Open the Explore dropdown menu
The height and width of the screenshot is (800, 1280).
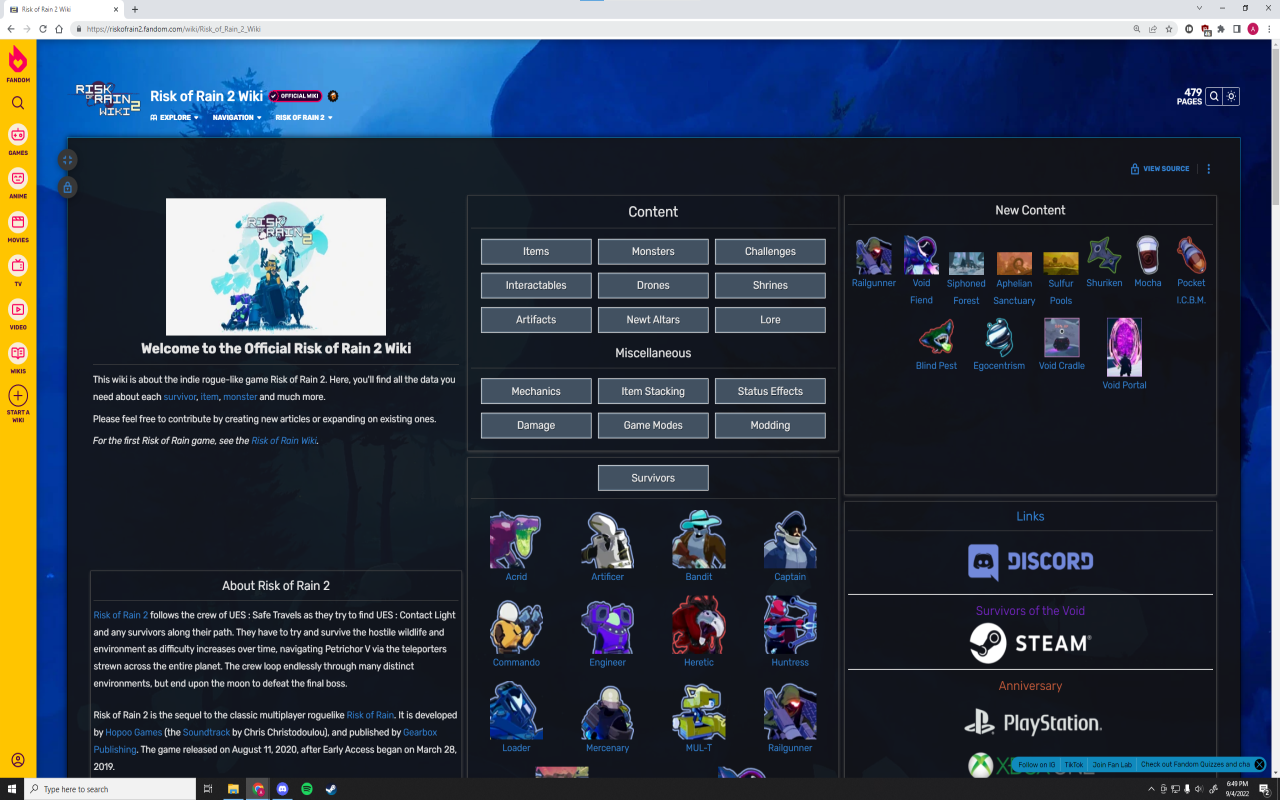tap(174, 118)
